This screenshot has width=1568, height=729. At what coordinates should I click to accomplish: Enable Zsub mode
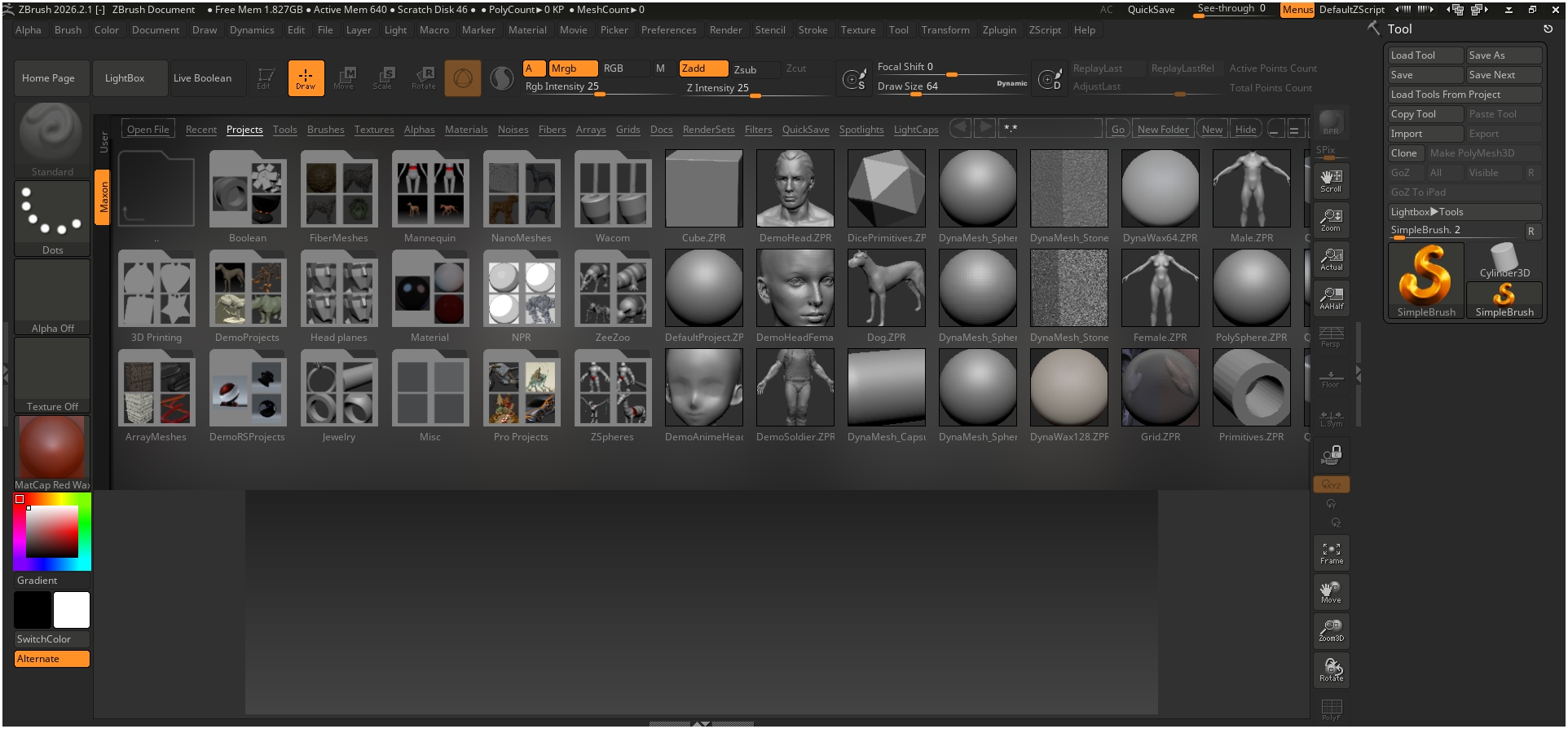[x=755, y=69]
